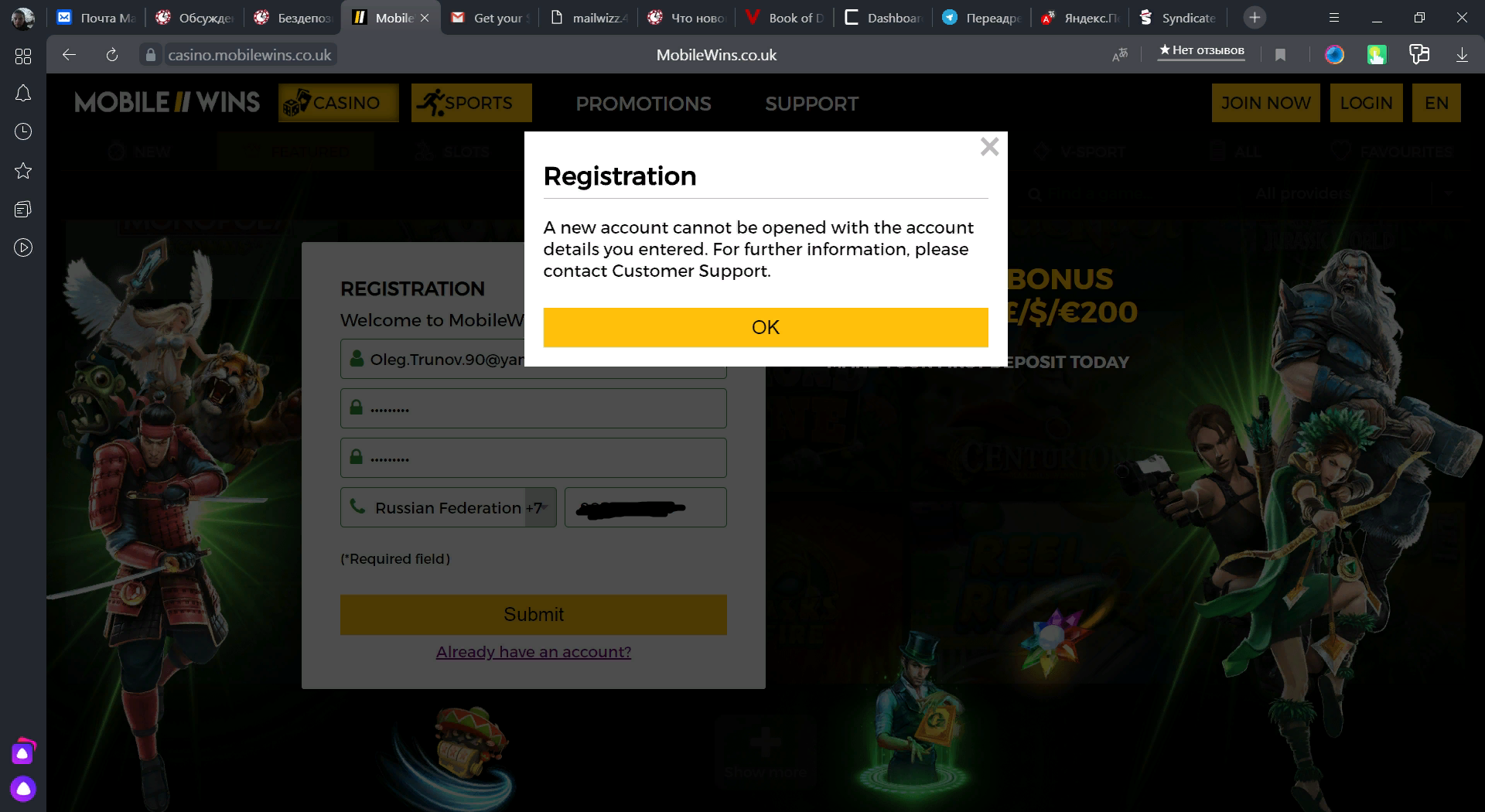Click the page translate icon

[x=1120, y=55]
